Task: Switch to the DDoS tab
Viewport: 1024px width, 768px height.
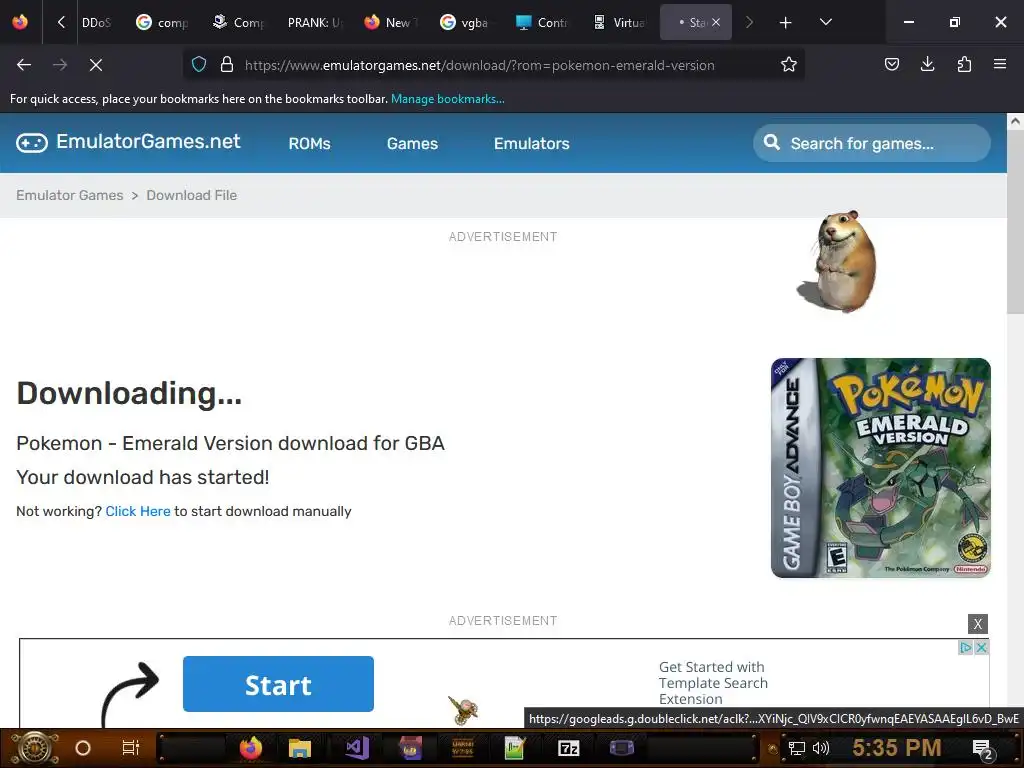Action: (x=96, y=22)
